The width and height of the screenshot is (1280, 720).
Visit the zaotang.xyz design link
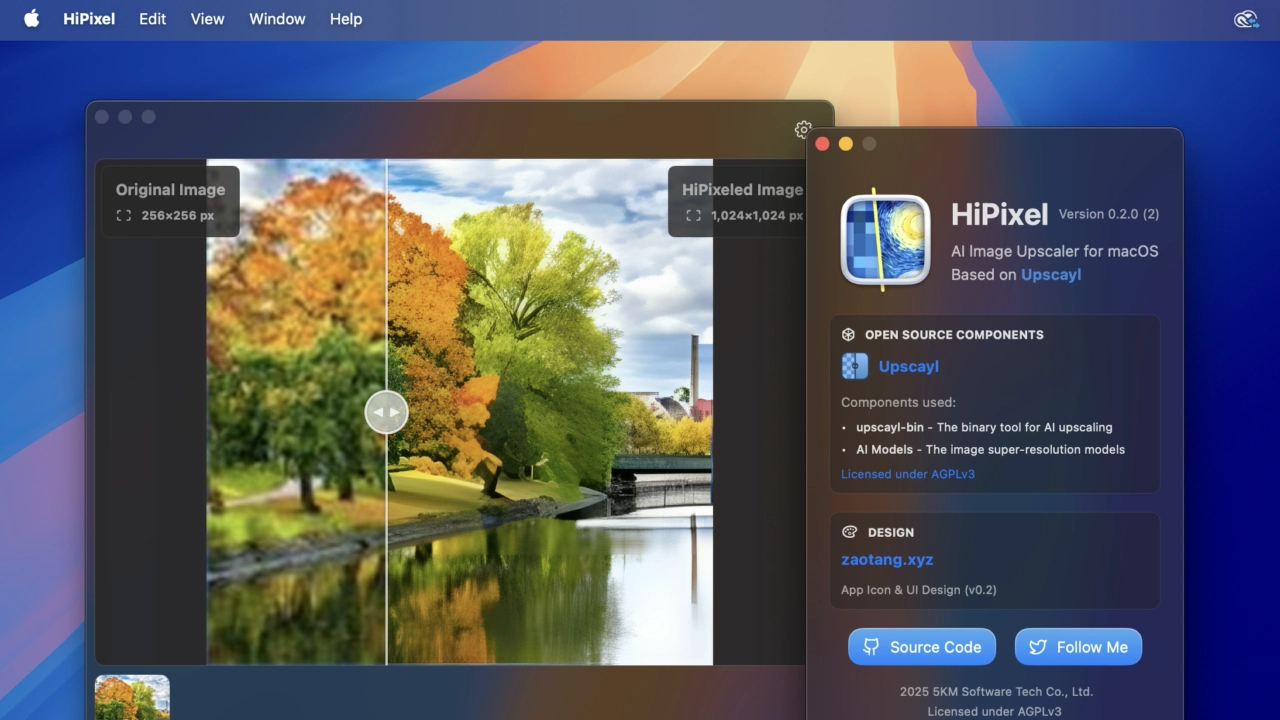point(887,560)
